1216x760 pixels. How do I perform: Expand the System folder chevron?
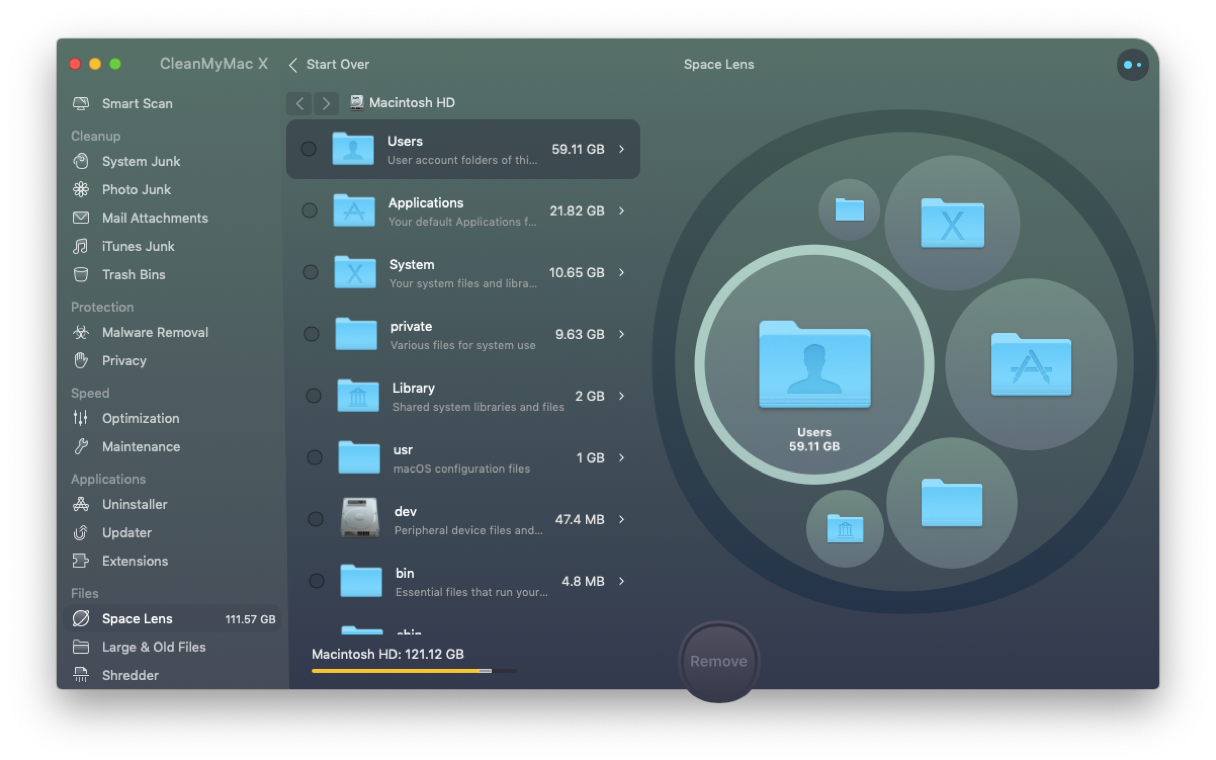(621, 273)
